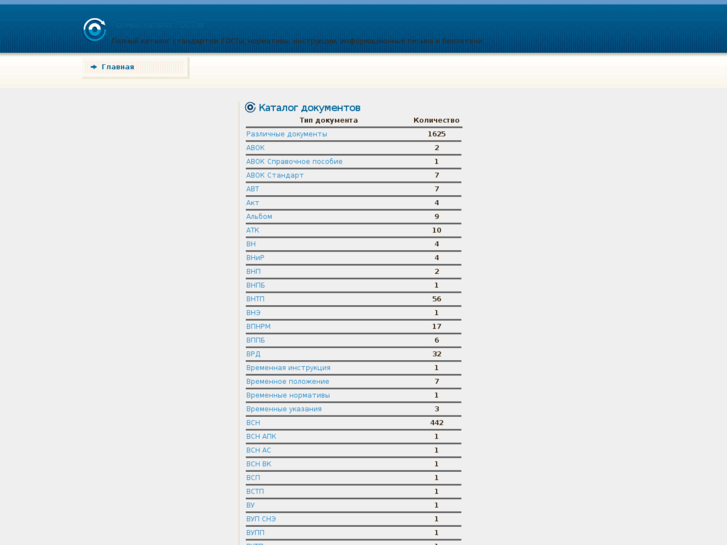Viewport: 727px width, 545px height.
Task: Open the ВППБ link
Action: click(255, 340)
